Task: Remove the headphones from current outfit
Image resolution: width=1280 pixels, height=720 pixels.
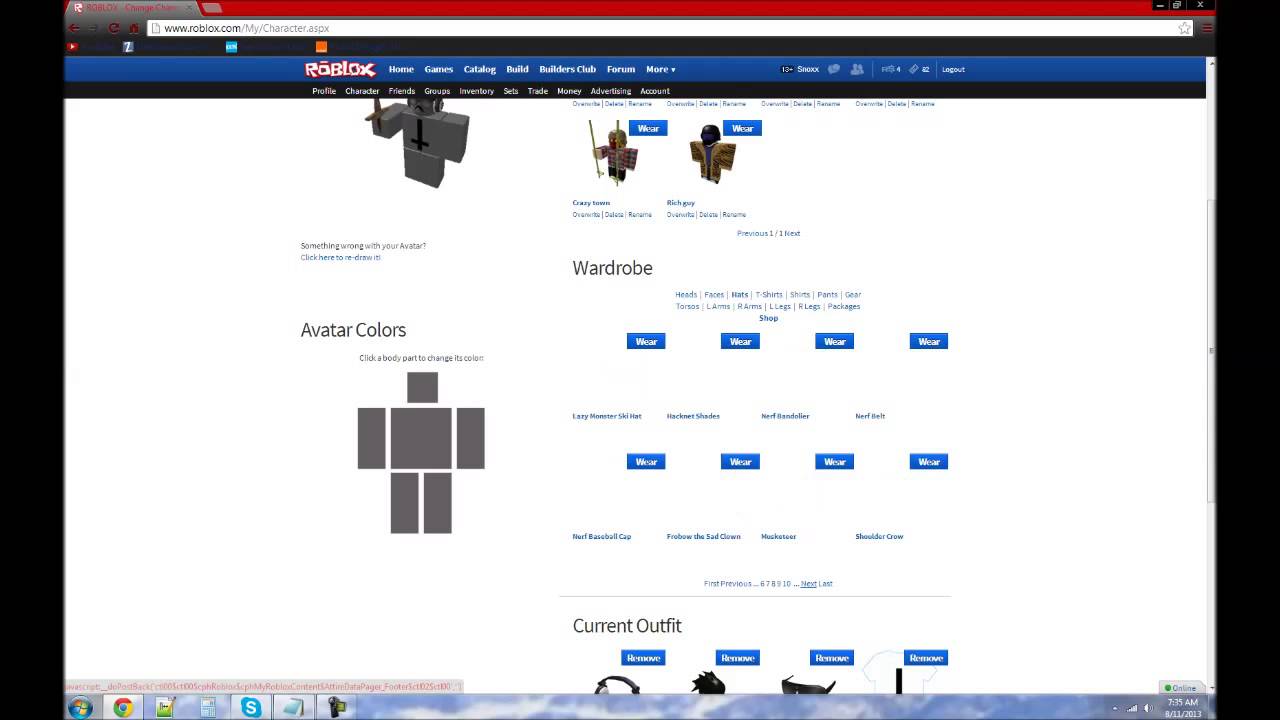Action: pos(643,657)
